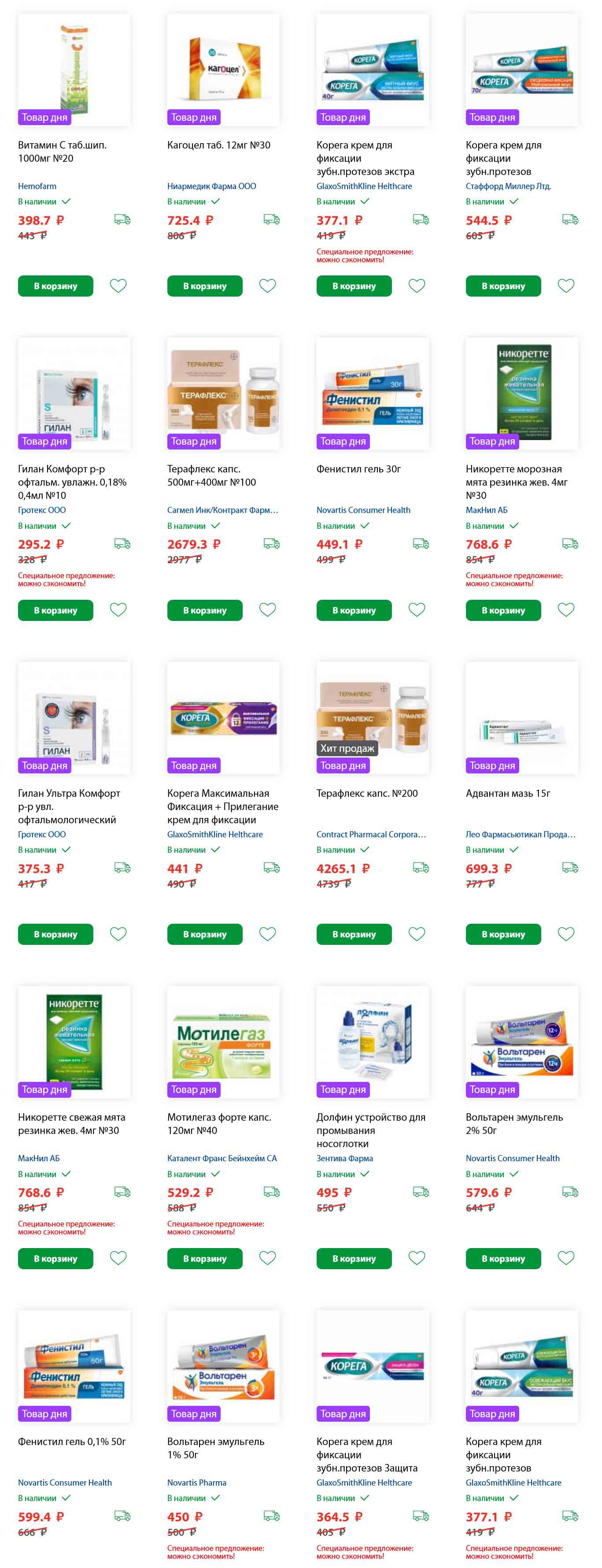Open Hemofarm manufacturer link
602x1568 pixels.
click(37, 186)
